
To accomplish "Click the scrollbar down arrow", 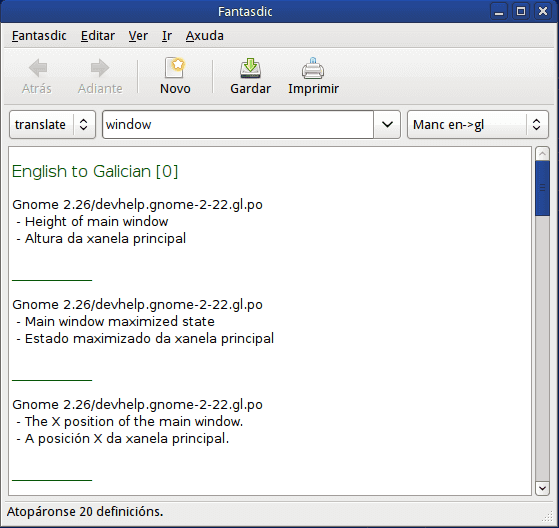I will [x=542, y=488].
